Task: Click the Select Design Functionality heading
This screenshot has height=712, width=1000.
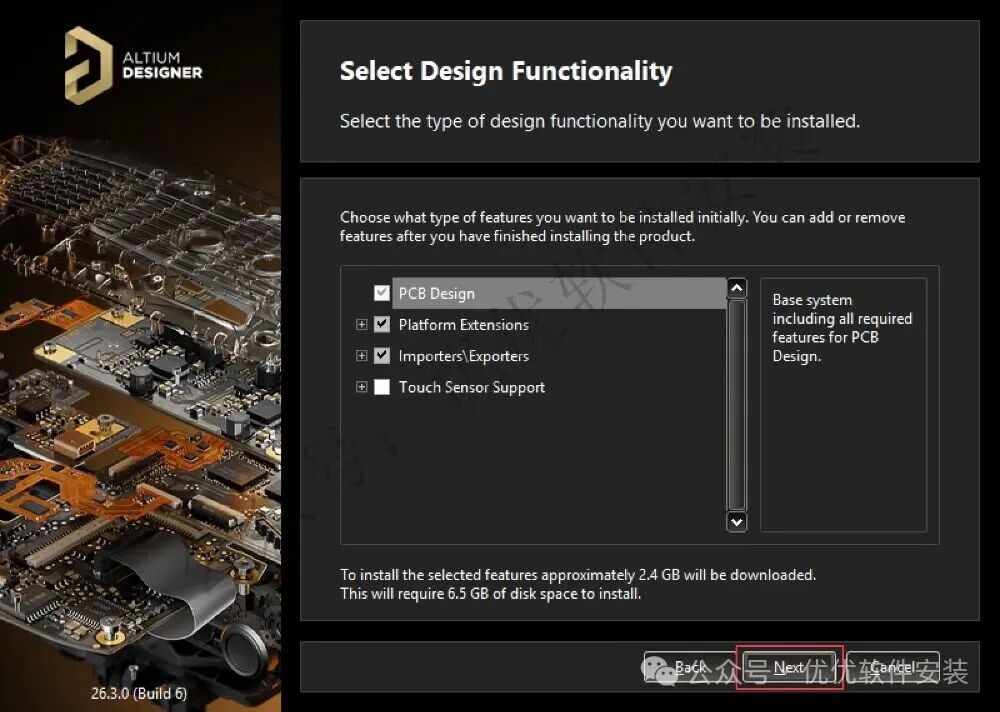Action: (506, 70)
